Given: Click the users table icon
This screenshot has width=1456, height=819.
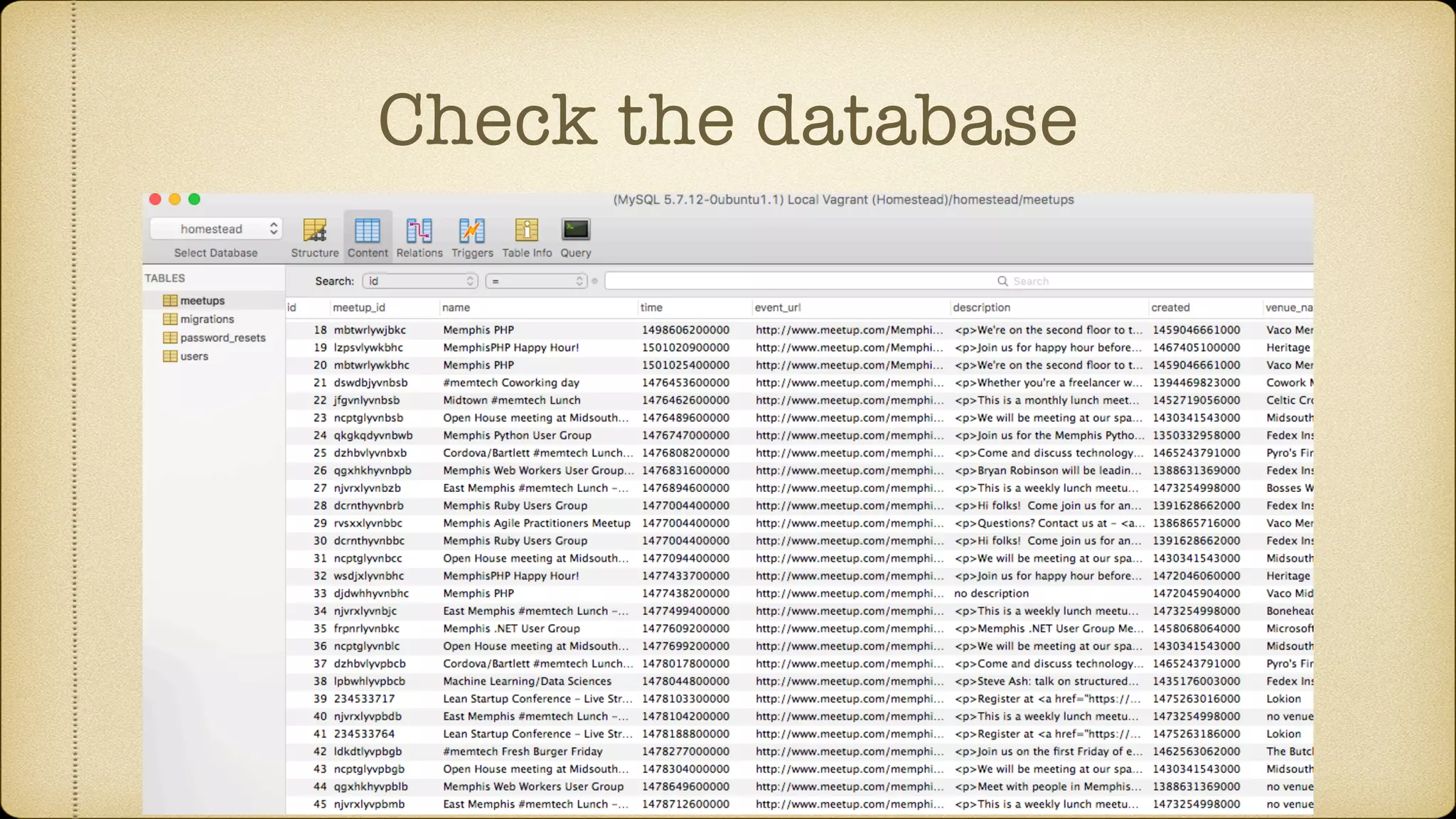Looking at the screenshot, I should point(170,356).
